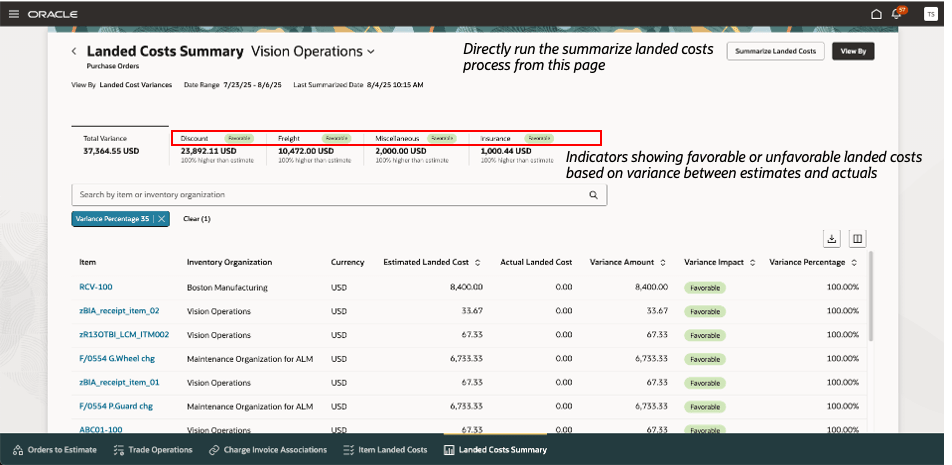Select the Discount variance tab
The width and height of the screenshot is (952, 465).
click(x=217, y=148)
